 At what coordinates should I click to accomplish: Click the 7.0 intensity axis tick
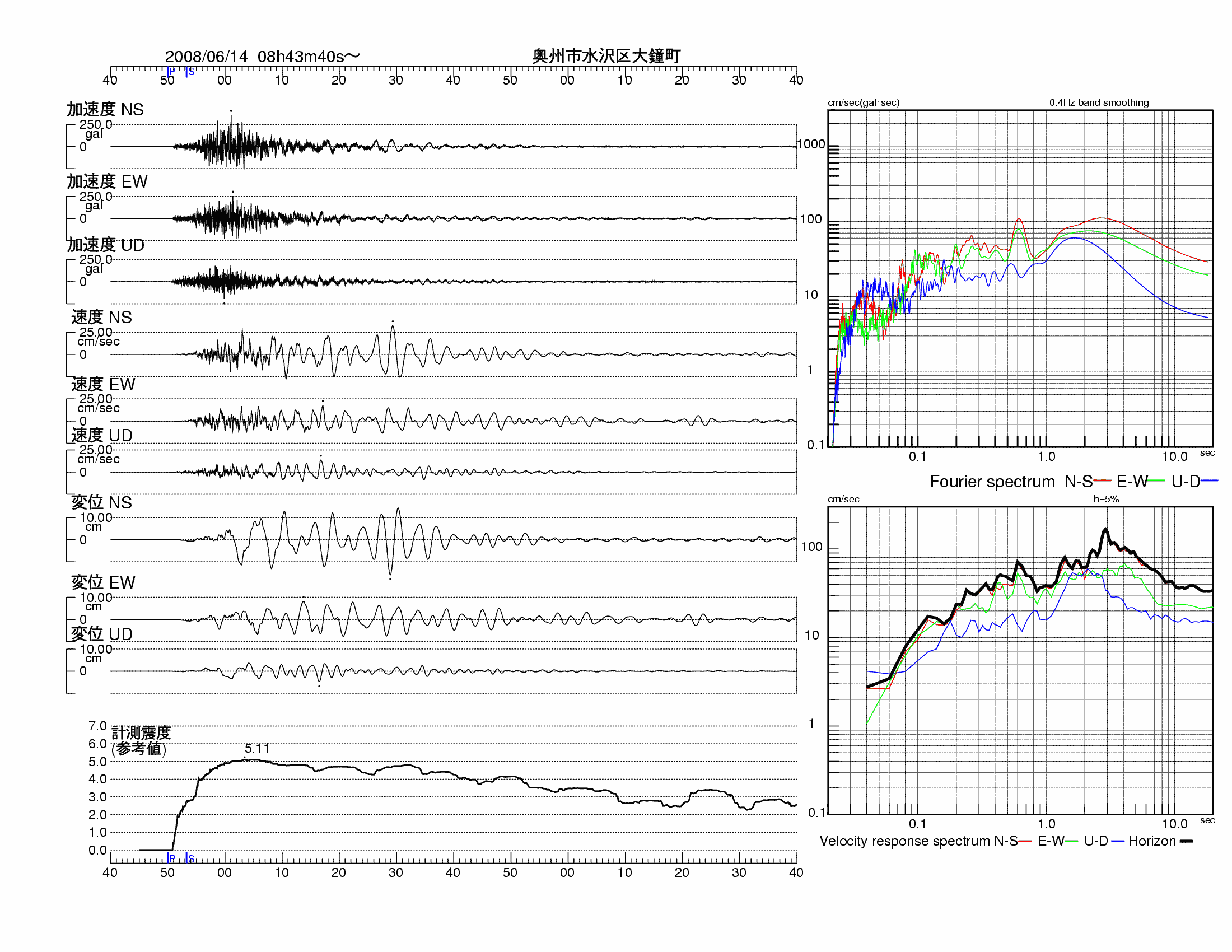coord(97,726)
